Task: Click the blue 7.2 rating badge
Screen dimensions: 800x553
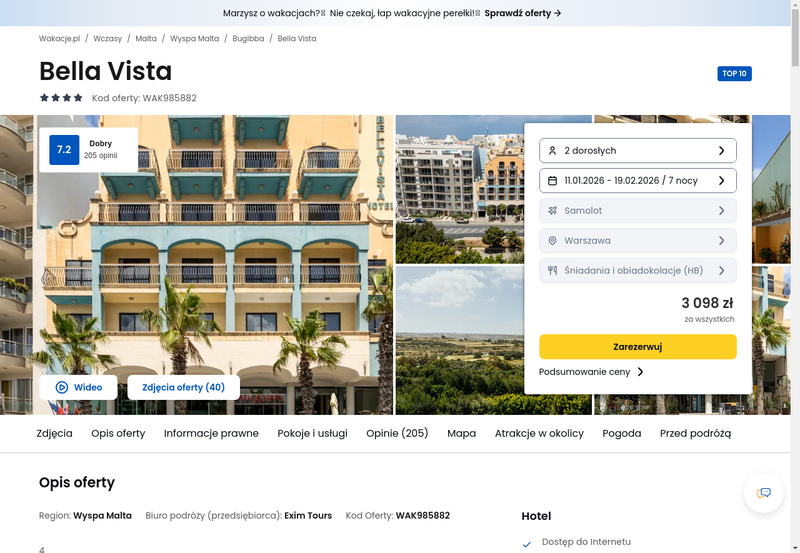Action: pos(64,149)
